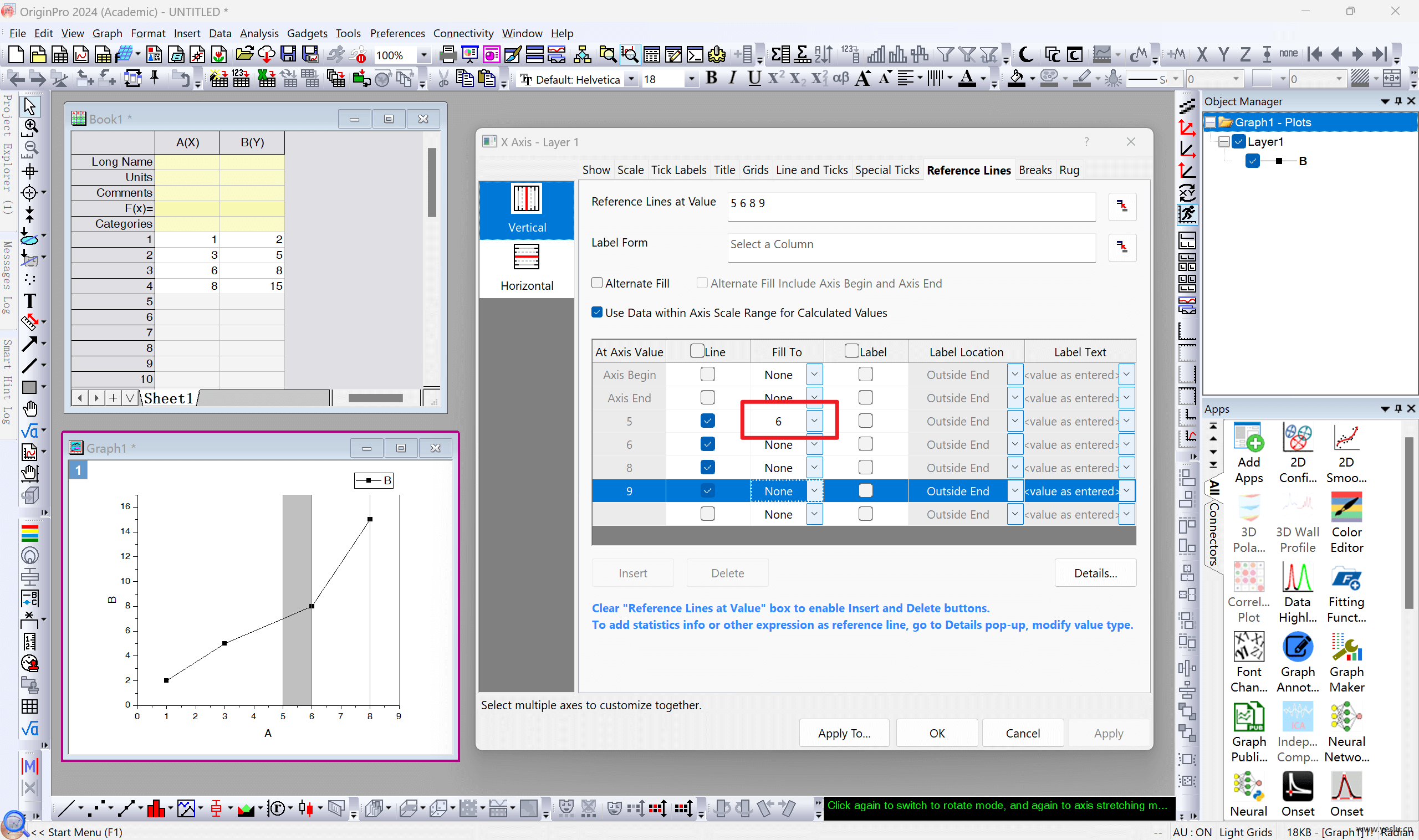Screen dimensions: 1419x840
Task: Open Label Text dropdown for row 8
Action: click(x=1126, y=467)
